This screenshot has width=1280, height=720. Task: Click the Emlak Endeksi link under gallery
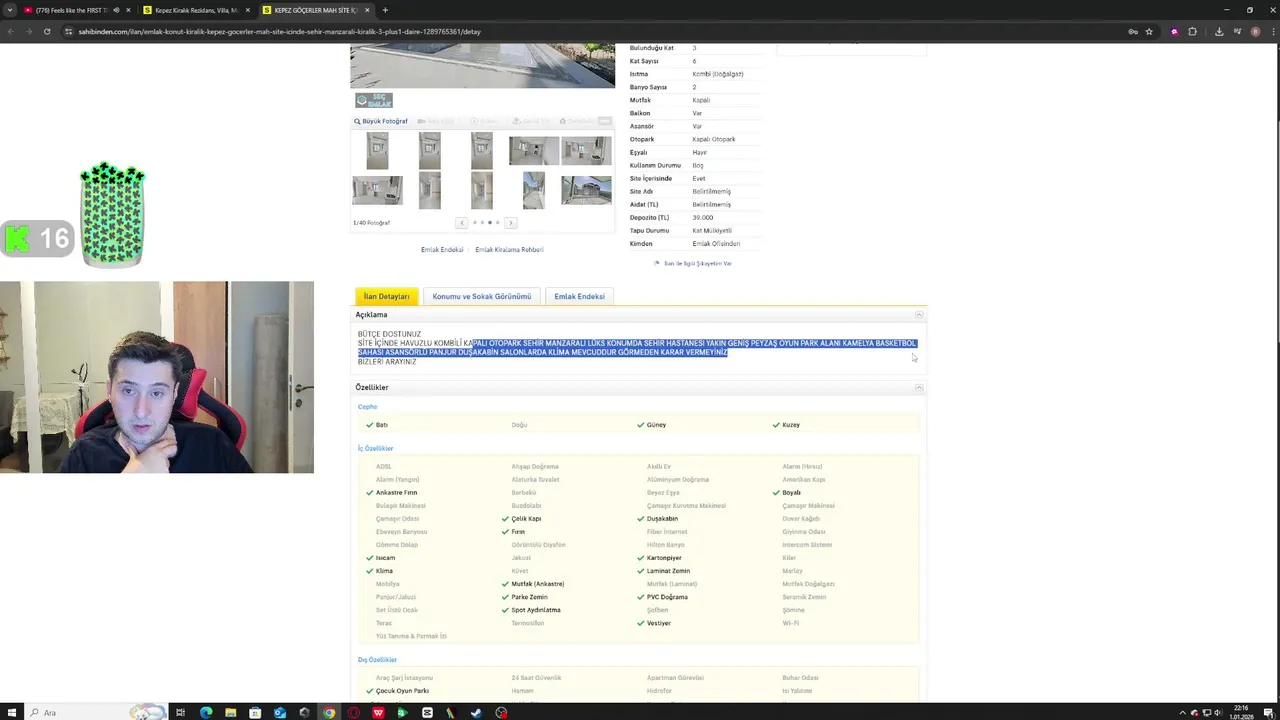(x=442, y=249)
